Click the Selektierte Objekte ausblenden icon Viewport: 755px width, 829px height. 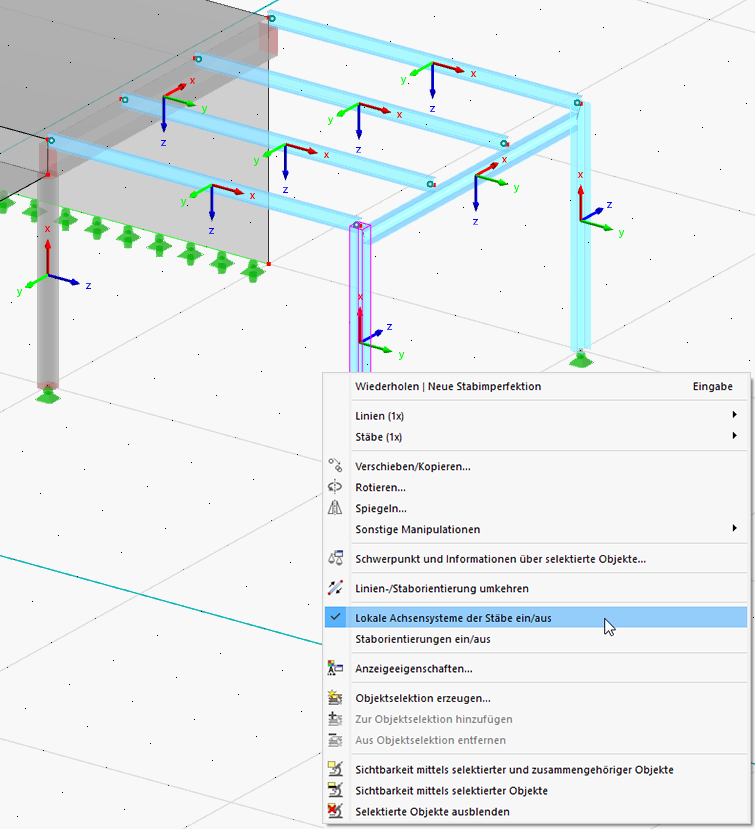point(336,811)
